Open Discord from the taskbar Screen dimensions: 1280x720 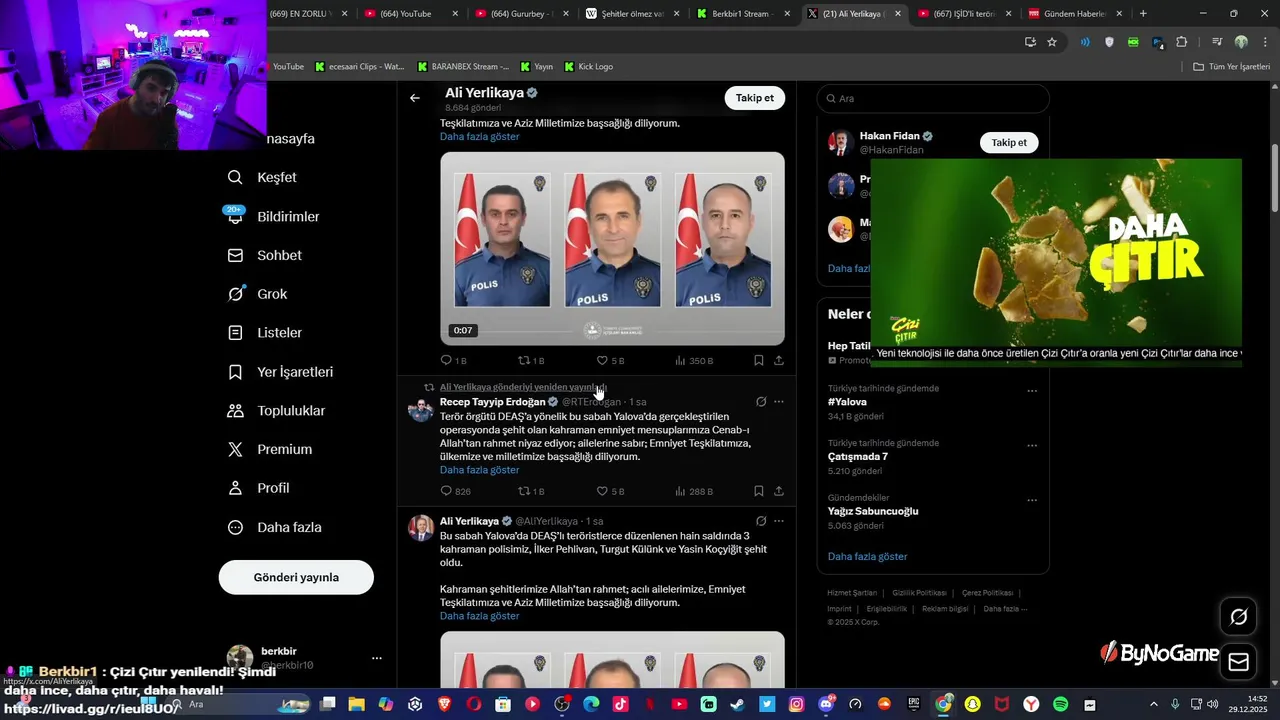826,704
